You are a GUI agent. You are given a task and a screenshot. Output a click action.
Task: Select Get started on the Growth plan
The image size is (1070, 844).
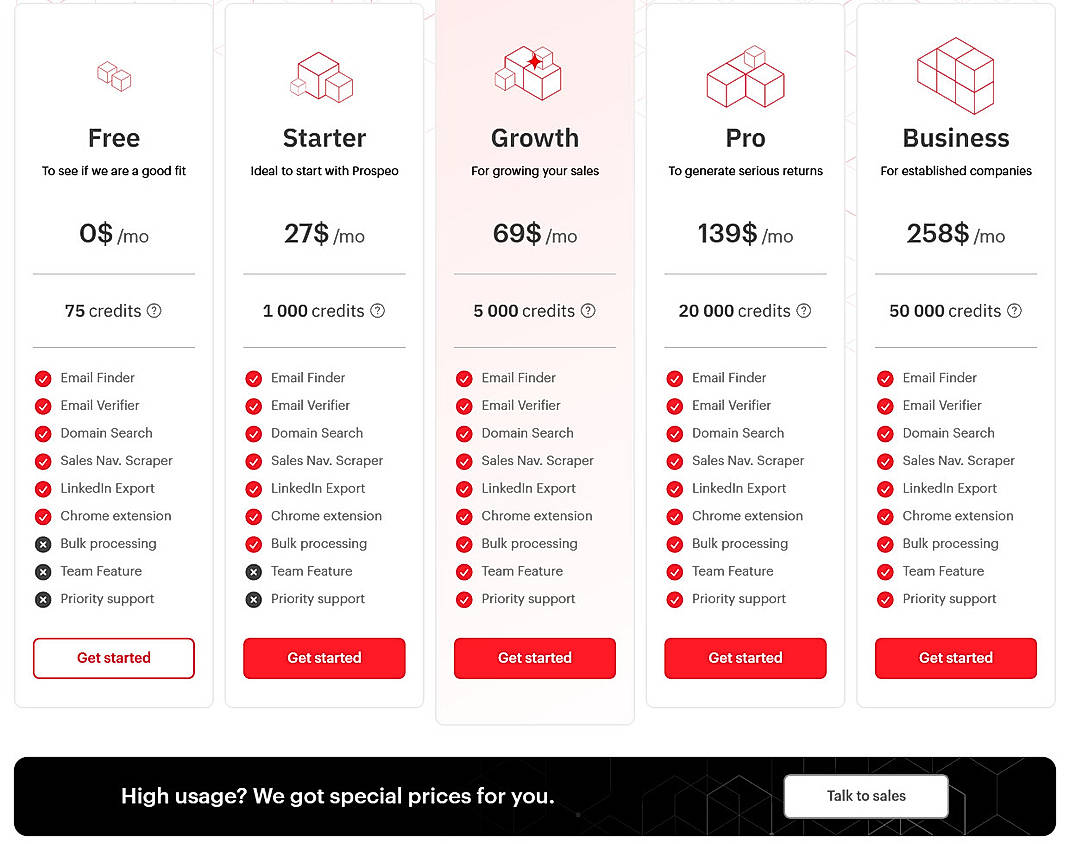534,658
